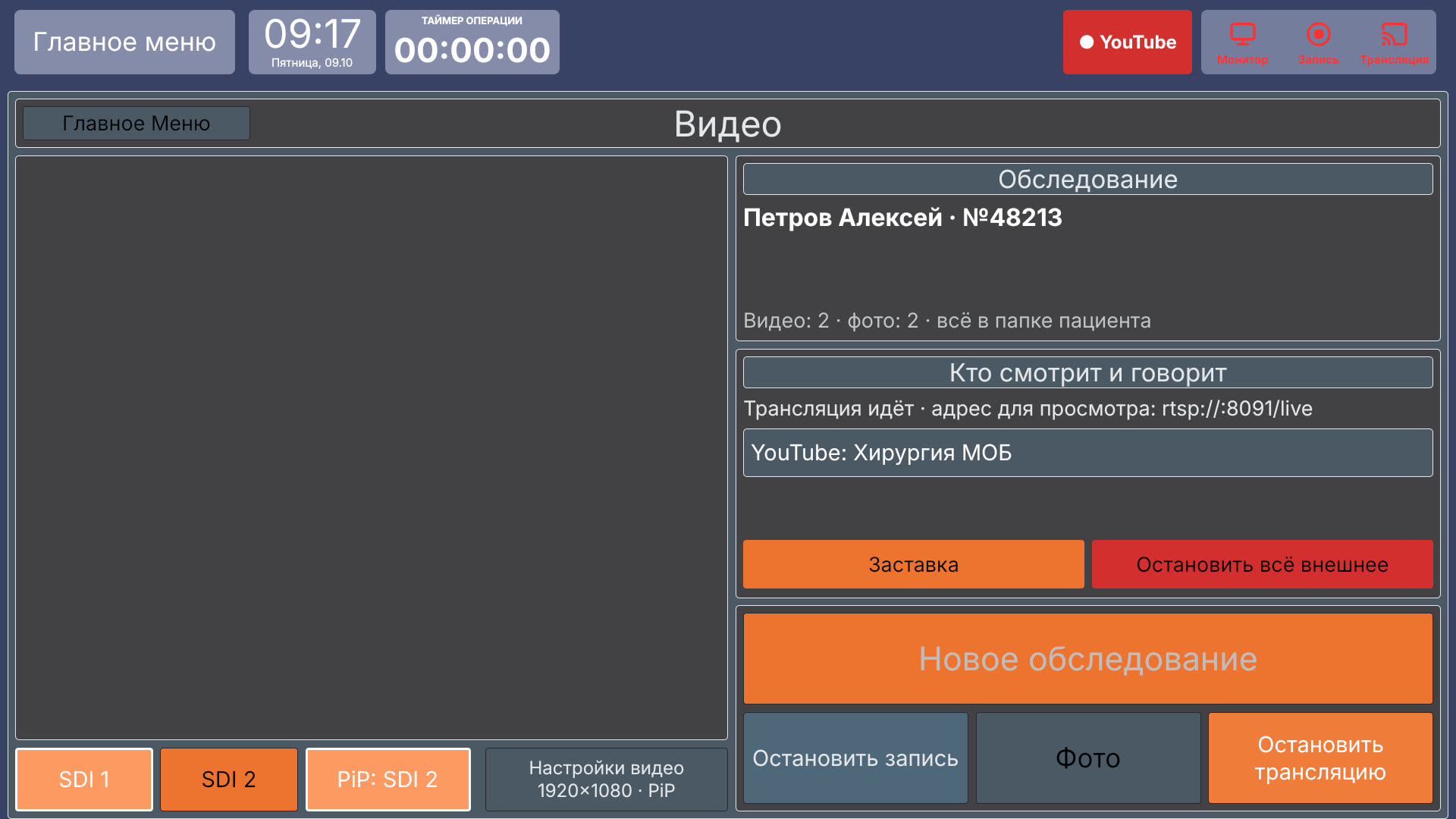Start Новое обследование
Image resolution: width=1456 pixels, height=819 pixels.
click(1087, 658)
